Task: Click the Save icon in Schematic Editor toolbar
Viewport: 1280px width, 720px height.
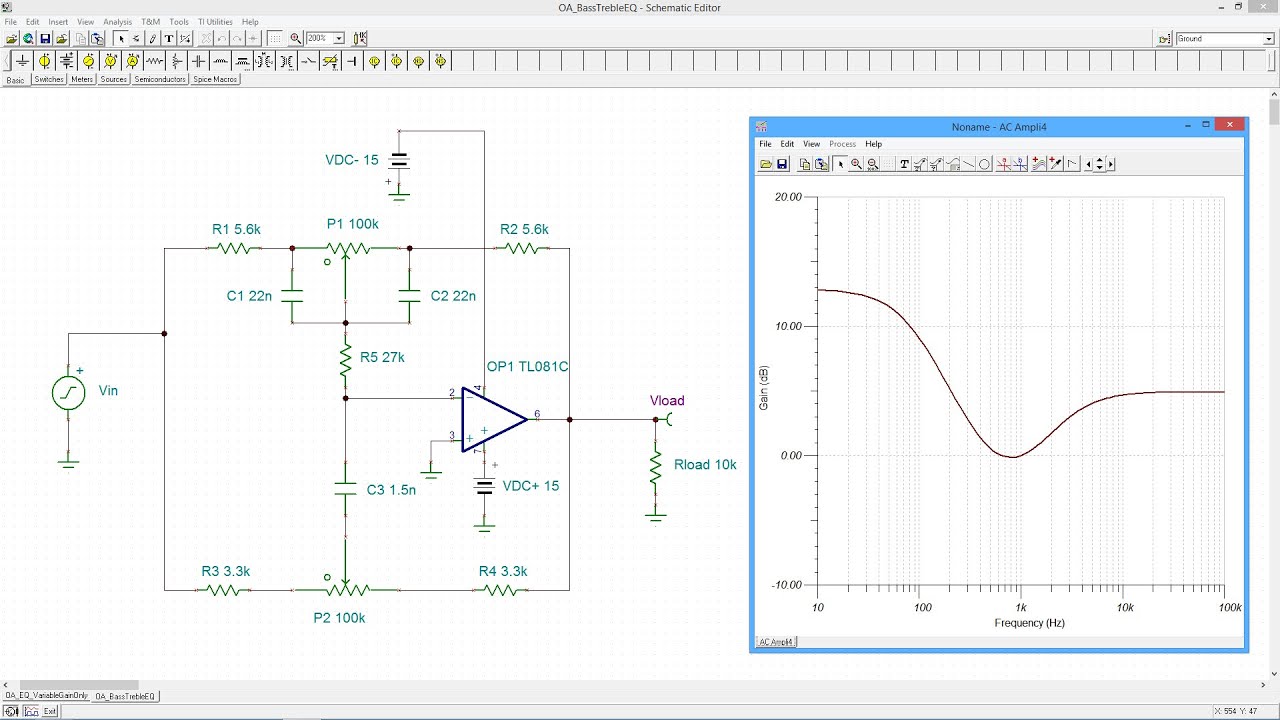Action: point(45,39)
